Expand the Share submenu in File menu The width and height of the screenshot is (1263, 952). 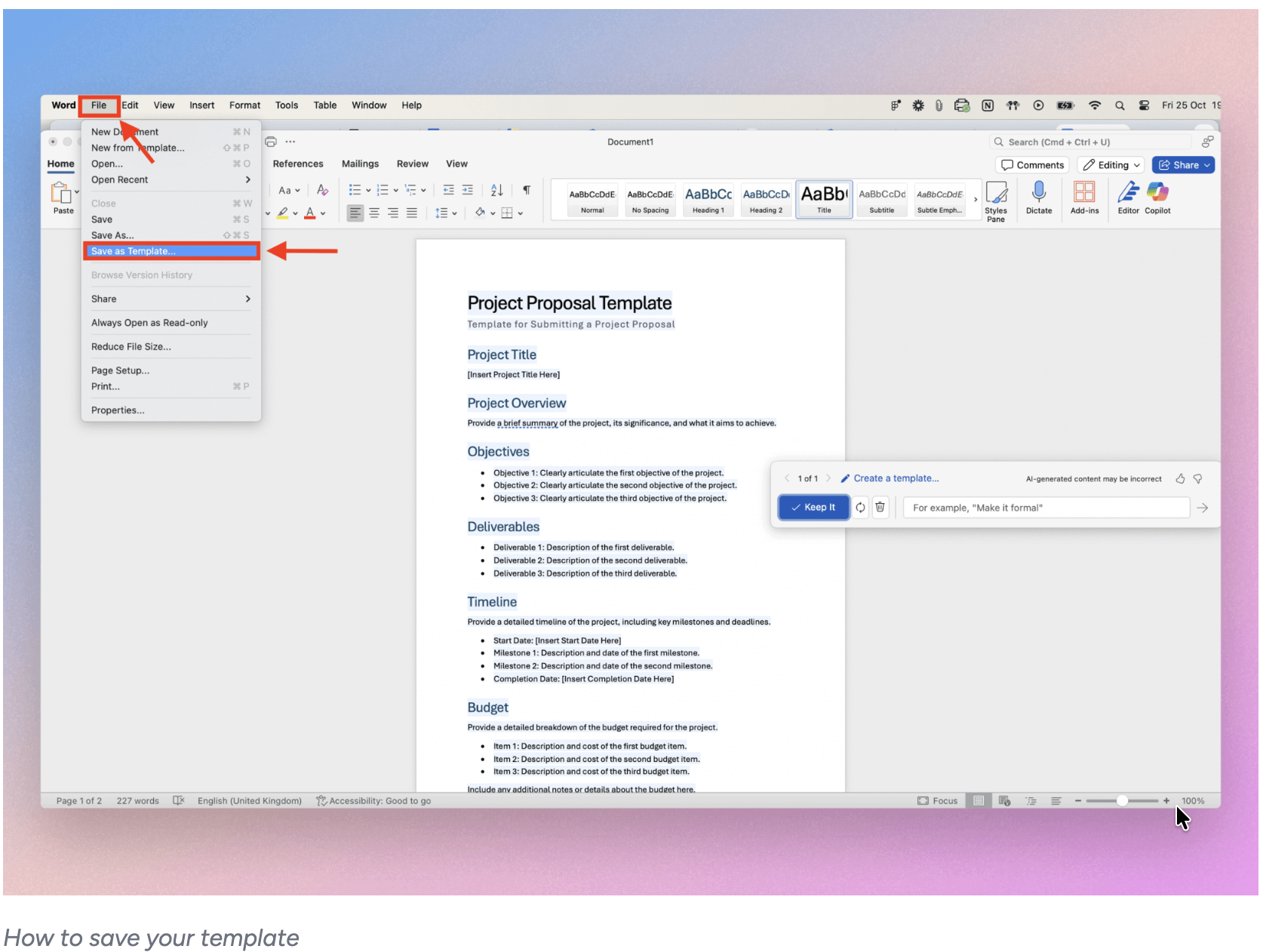pos(247,299)
